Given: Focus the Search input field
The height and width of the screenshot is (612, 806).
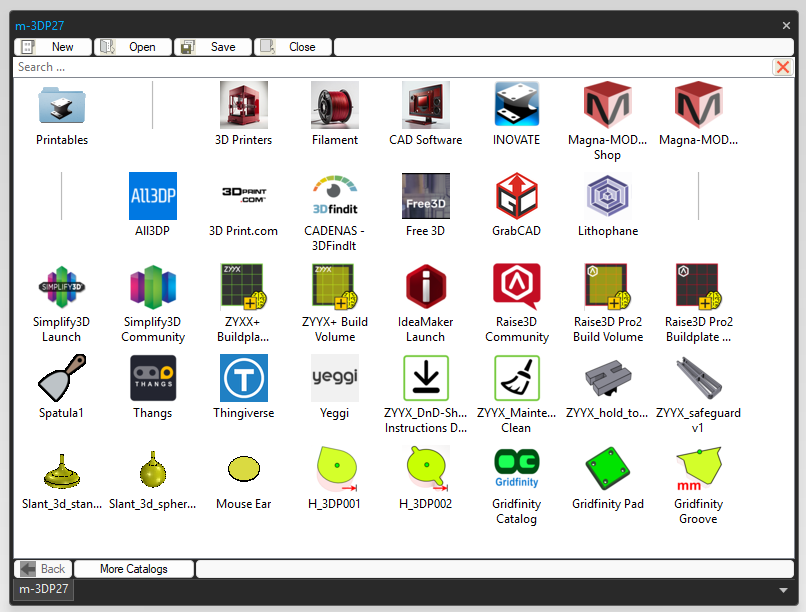Looking at the screenshot, I should point(392,67).
